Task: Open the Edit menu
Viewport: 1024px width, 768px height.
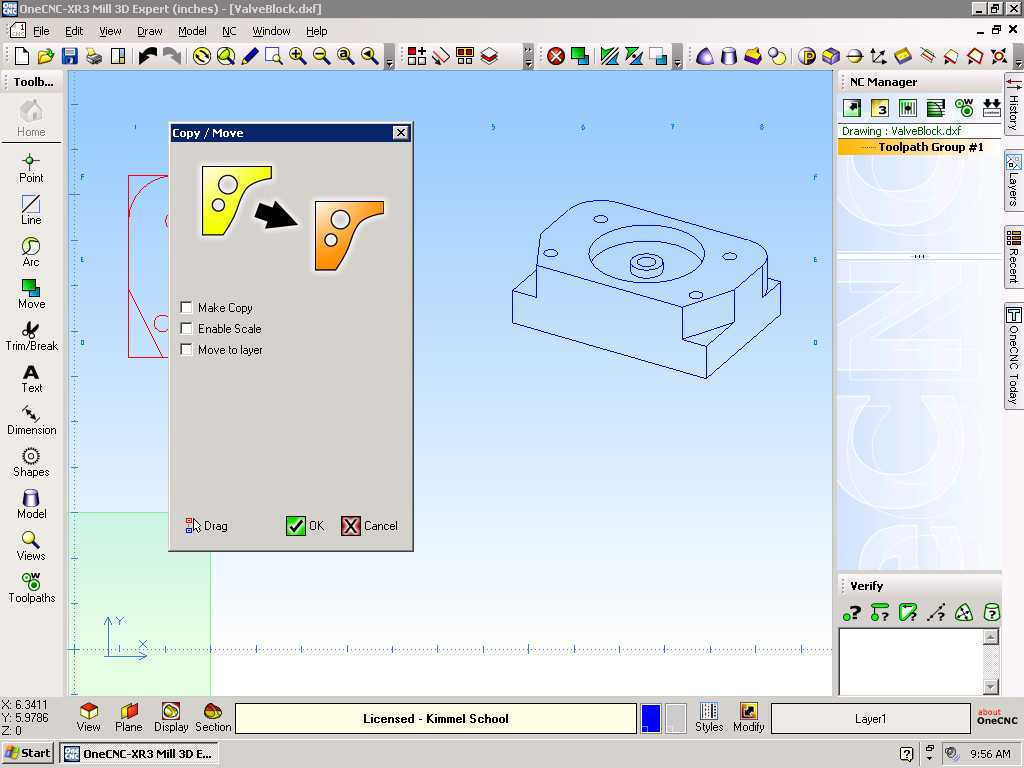Action: pyautogui.click(x=74, y=31)
